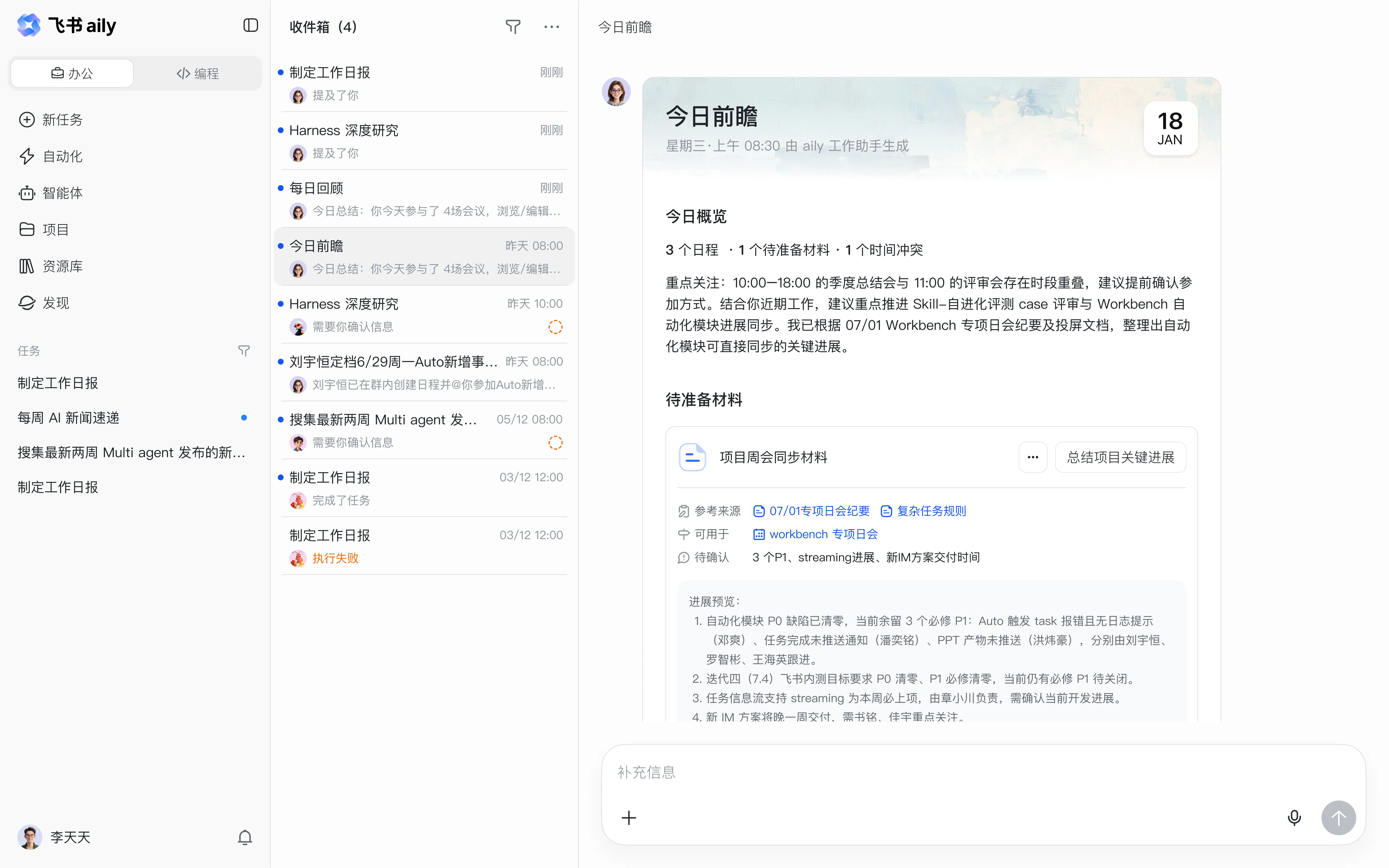Click the pending status circle on 搜集最新两周 message
1389x868 pixels.
pyautogui.click(x=555, y=443)
